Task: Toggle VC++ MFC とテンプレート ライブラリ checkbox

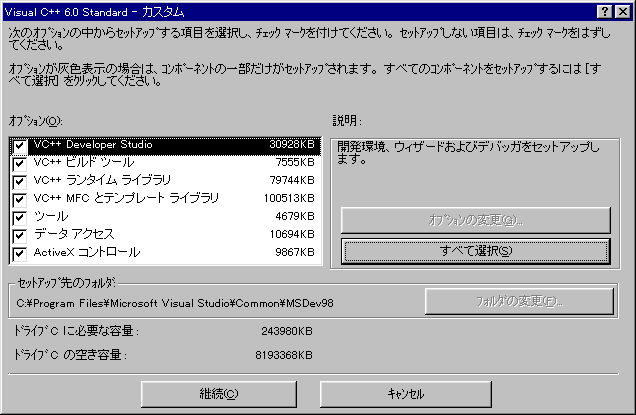Action: coord(19,200)
